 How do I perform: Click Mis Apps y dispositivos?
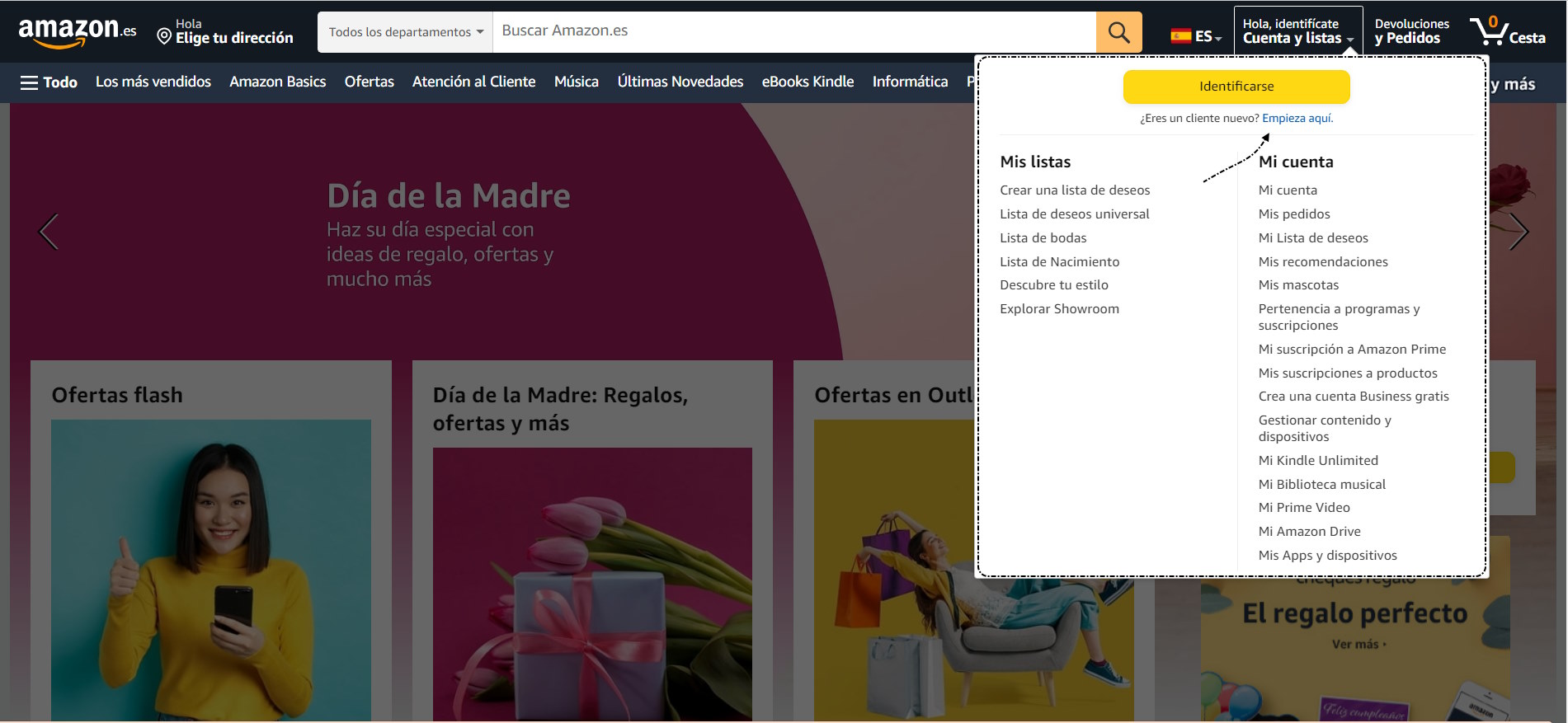pyautogui.click(x=1327, y=556)
